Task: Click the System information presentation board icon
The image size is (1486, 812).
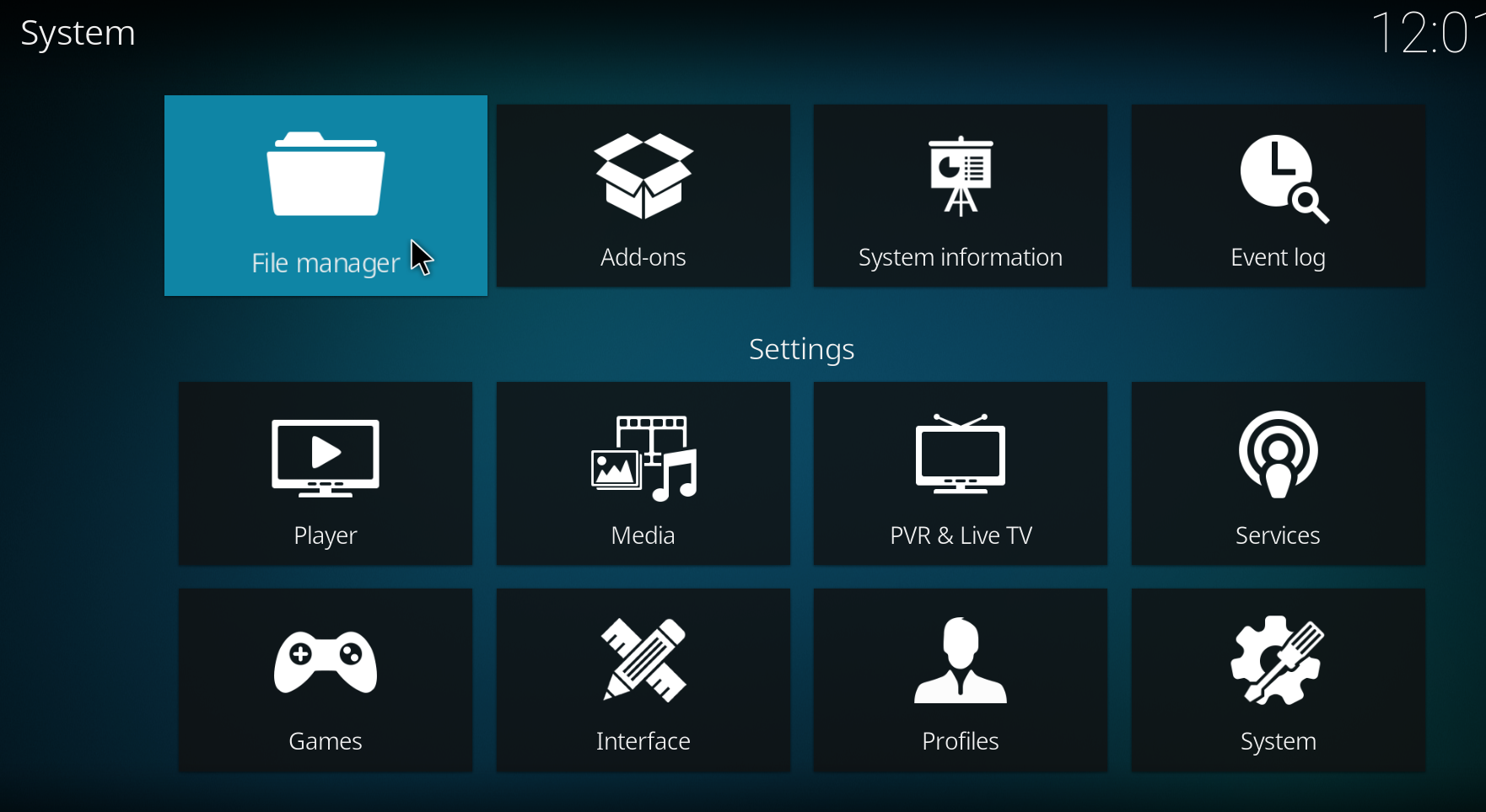Action: coord(961,175)
